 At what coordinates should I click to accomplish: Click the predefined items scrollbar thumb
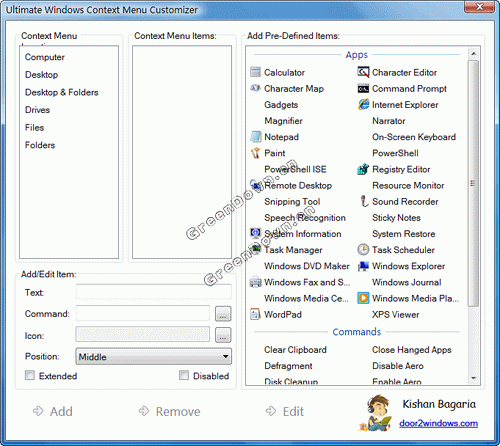(473, 183)
